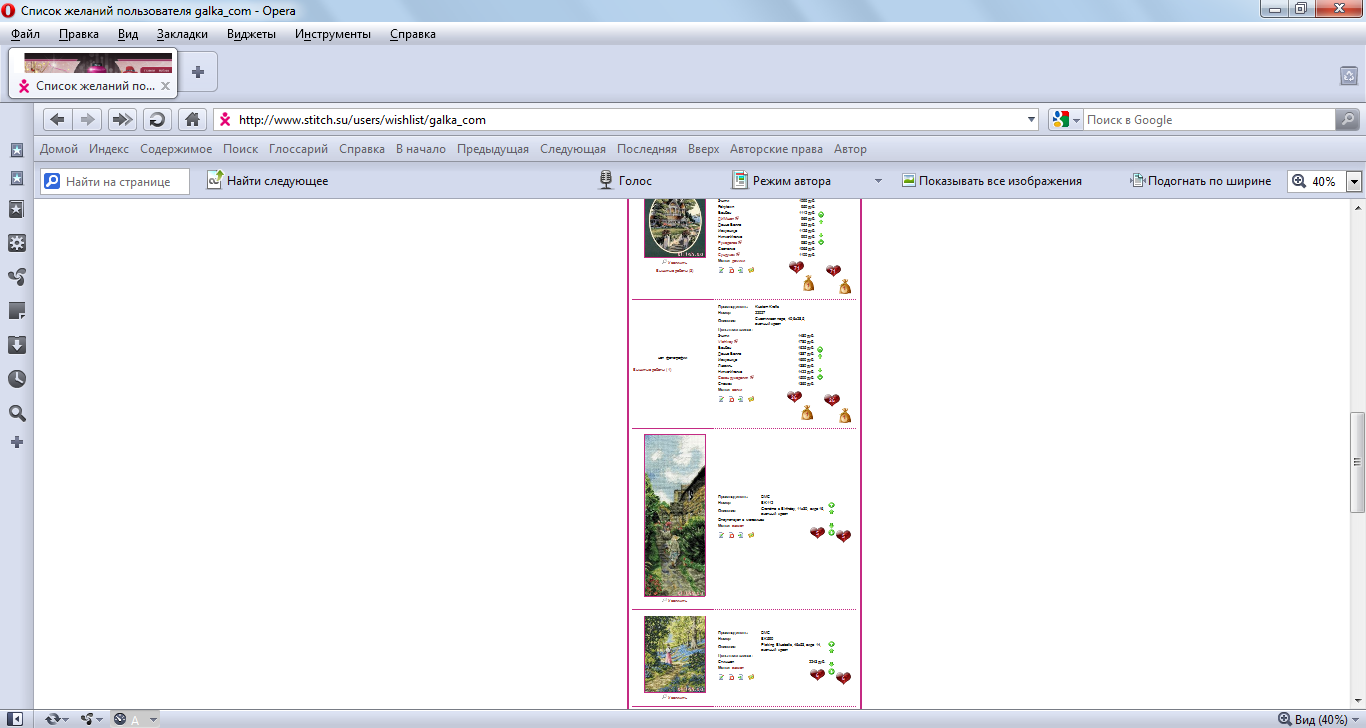Open the 'Закладки' menu
The width and height of the screenshot is (1366, 728).
pyautogui.click(x=182, y=34)
